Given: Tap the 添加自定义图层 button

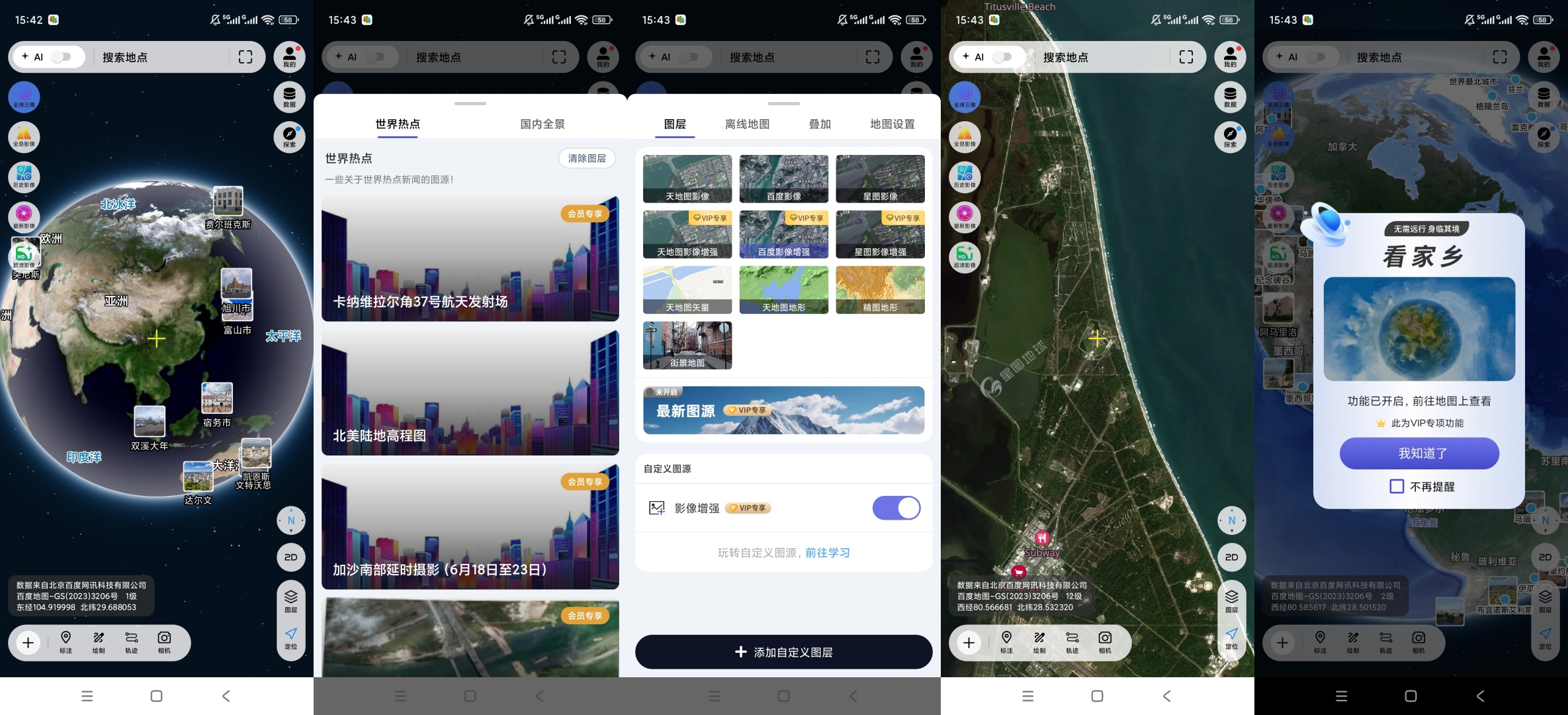Looking at the screenshot, I should click(x=783, y=652).
